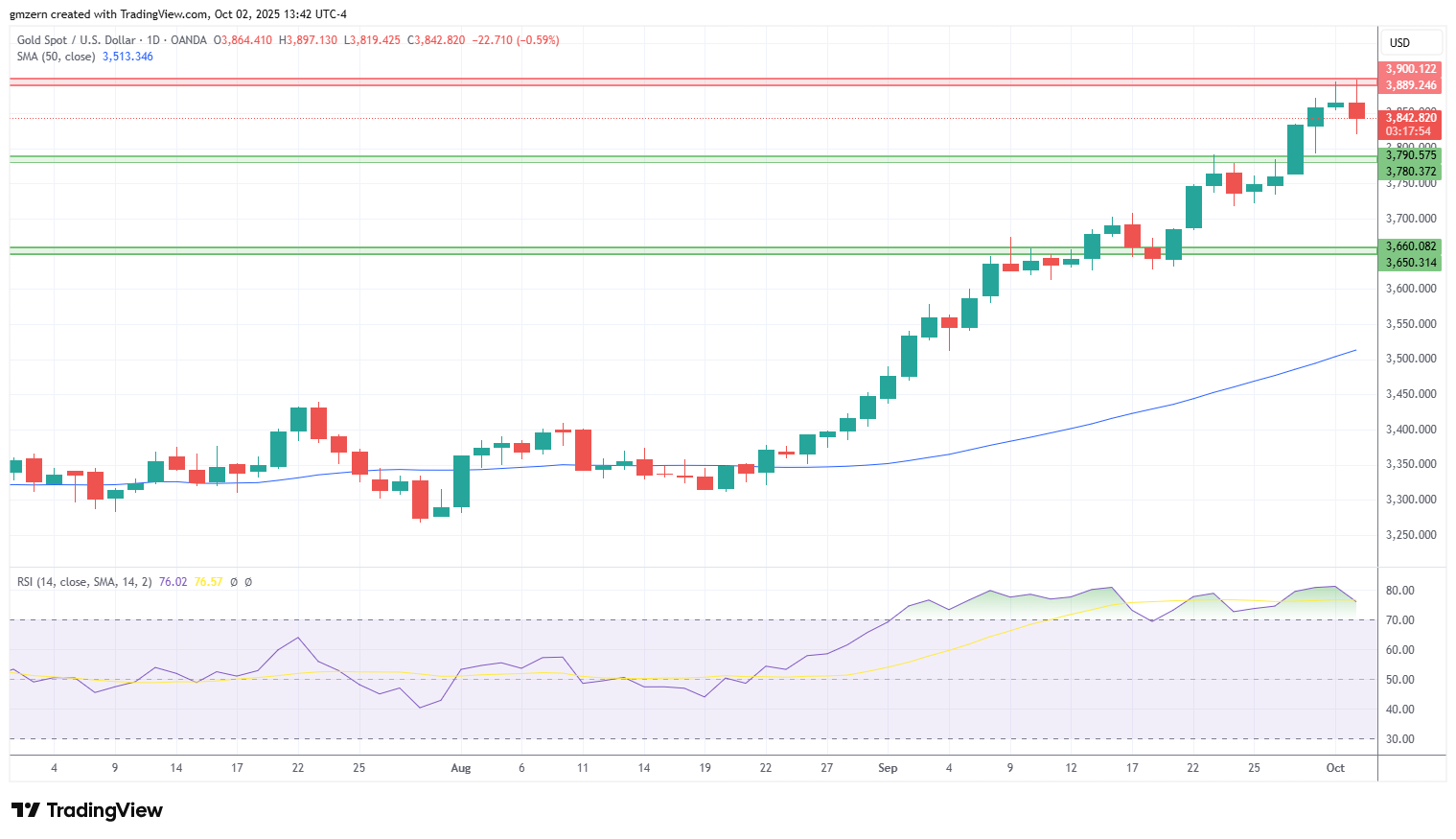Click the current price tag 3,842.820

pos(1411,118)
